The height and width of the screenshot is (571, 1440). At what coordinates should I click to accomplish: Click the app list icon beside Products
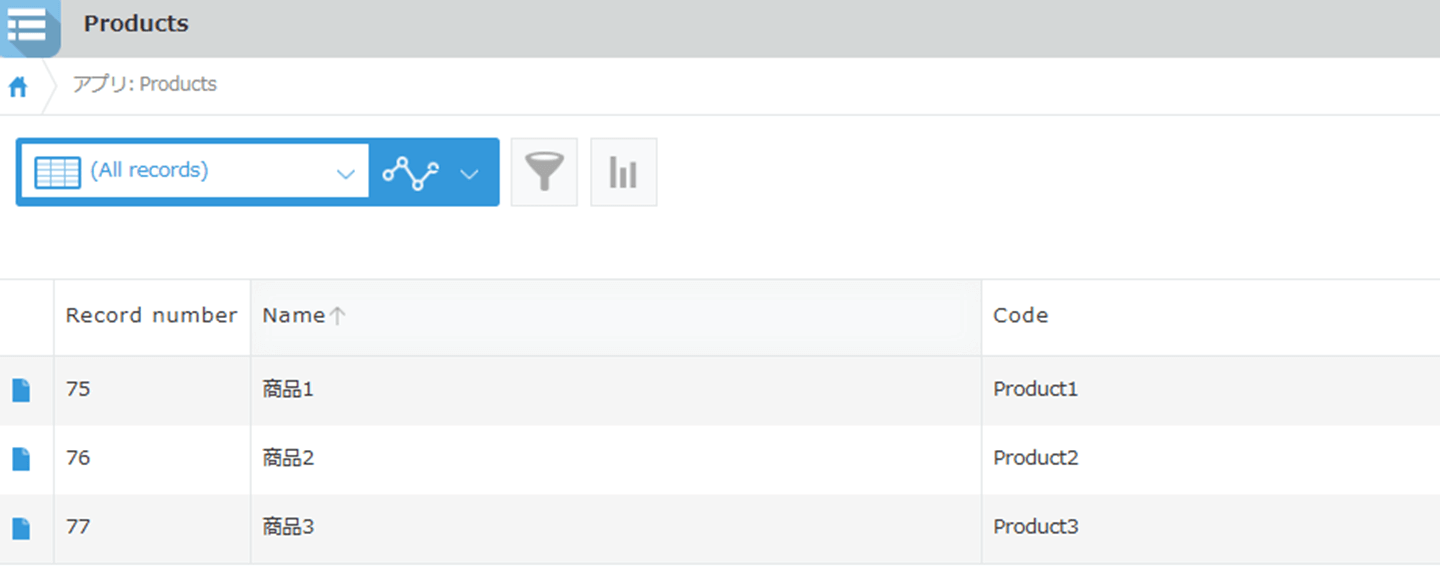click(x=27, y=26)
